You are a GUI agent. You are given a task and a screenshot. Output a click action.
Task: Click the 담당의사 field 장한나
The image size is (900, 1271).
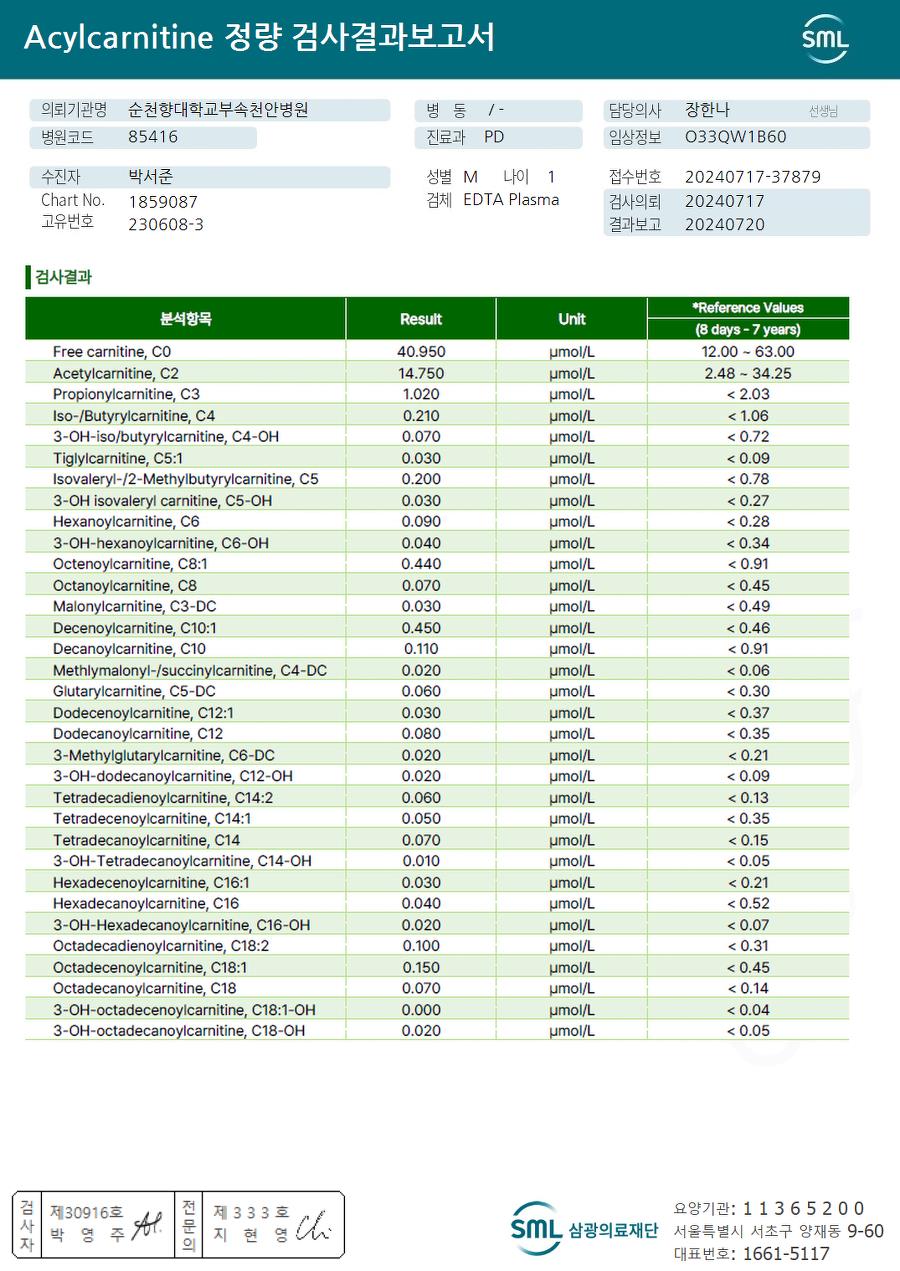737,111
